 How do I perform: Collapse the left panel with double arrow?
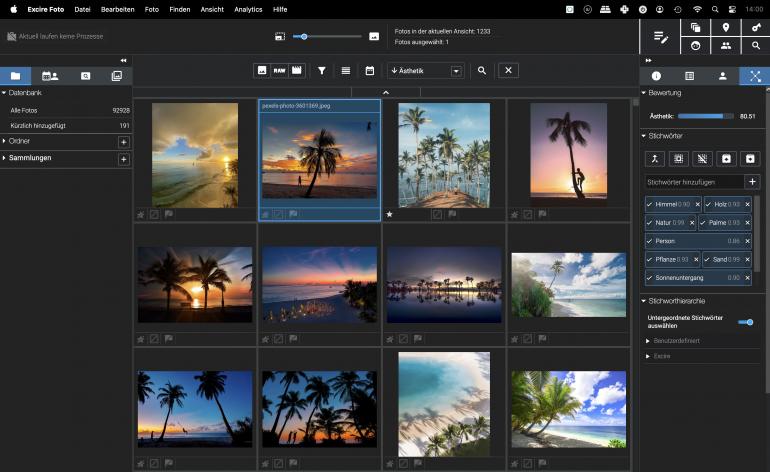[123, 60]
